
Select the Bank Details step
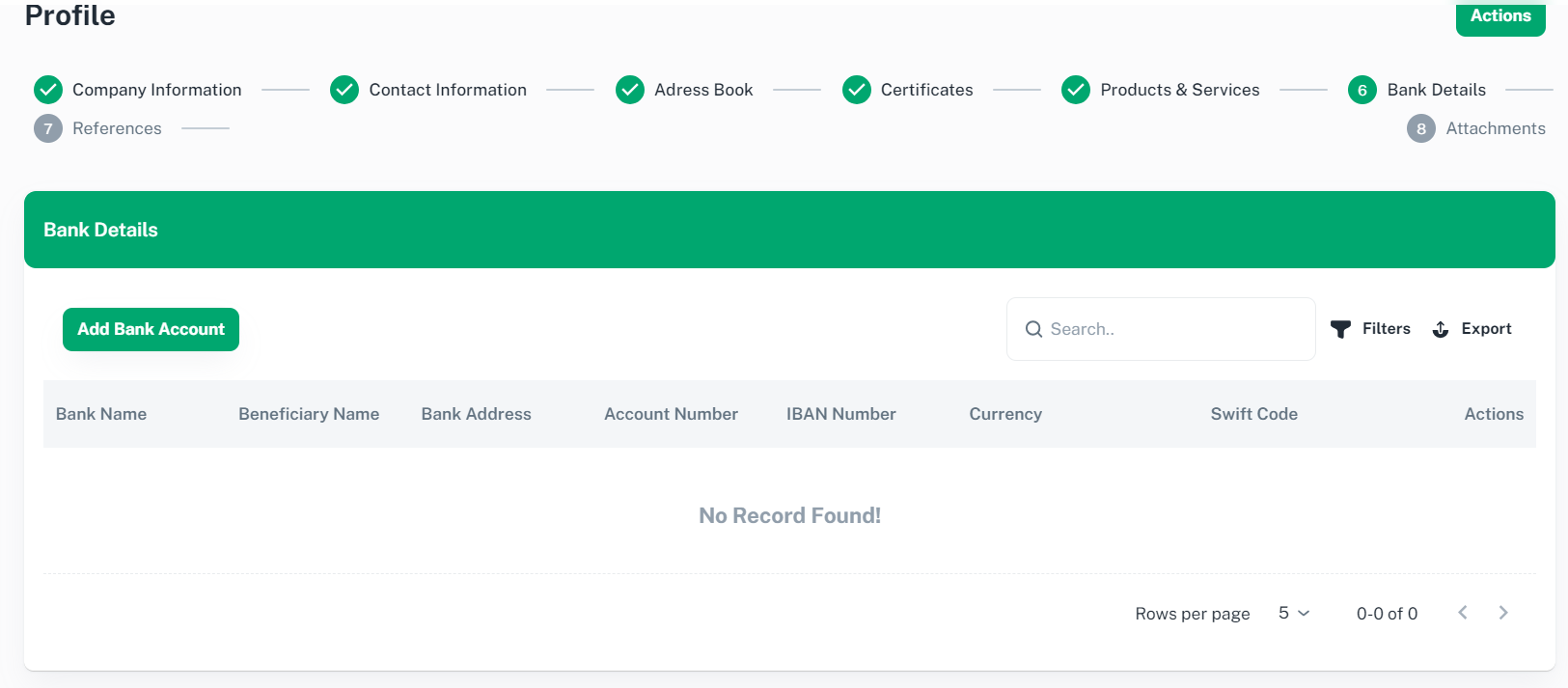tap(1436, 90)
